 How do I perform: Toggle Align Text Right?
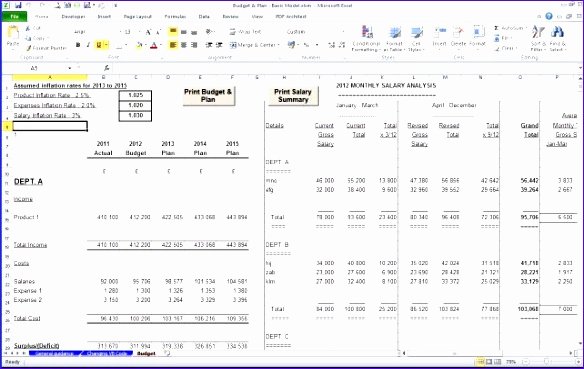coord(194,45)
